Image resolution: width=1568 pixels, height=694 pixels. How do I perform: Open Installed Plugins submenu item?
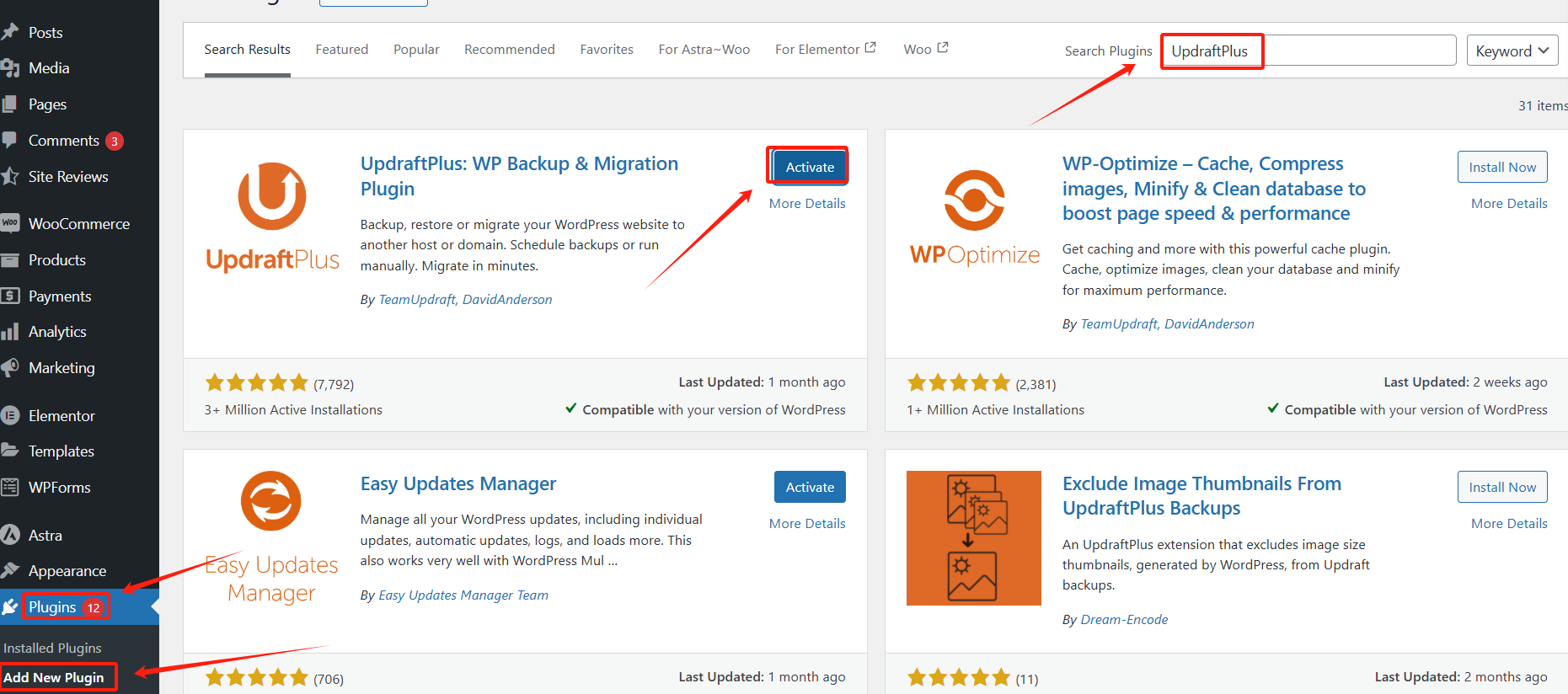(x=52, y=648)
